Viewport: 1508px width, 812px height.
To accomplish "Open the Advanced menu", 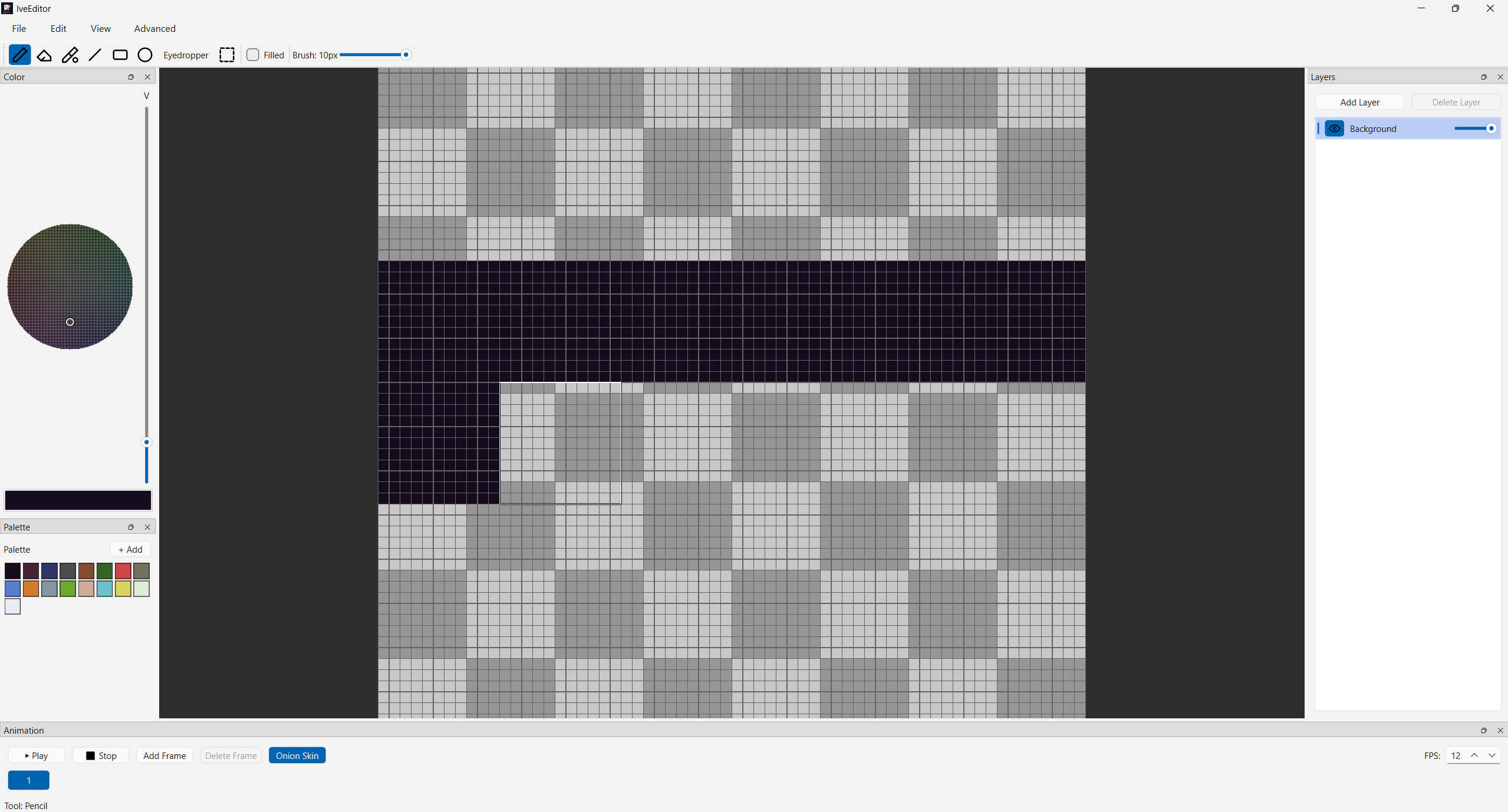I will [154, 28].
